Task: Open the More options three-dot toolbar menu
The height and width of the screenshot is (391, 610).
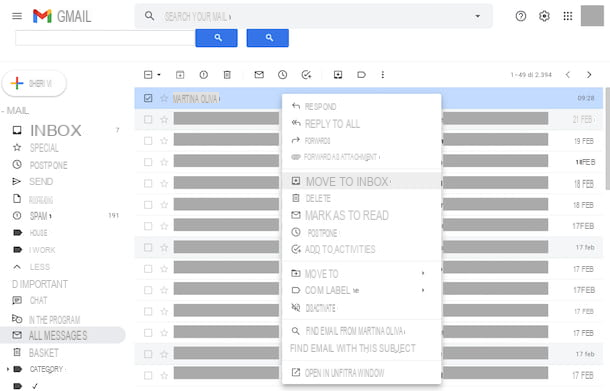Action: [x=383, y=75]
